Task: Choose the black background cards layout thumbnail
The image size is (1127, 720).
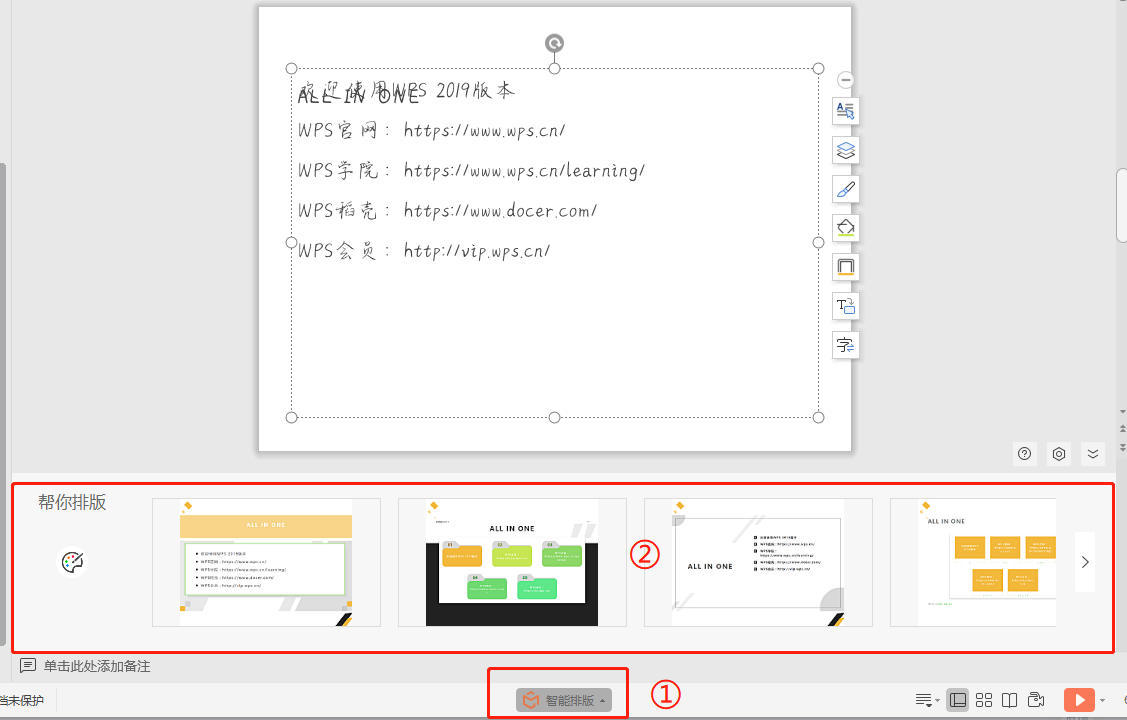Action: click(x=512, y=563)
